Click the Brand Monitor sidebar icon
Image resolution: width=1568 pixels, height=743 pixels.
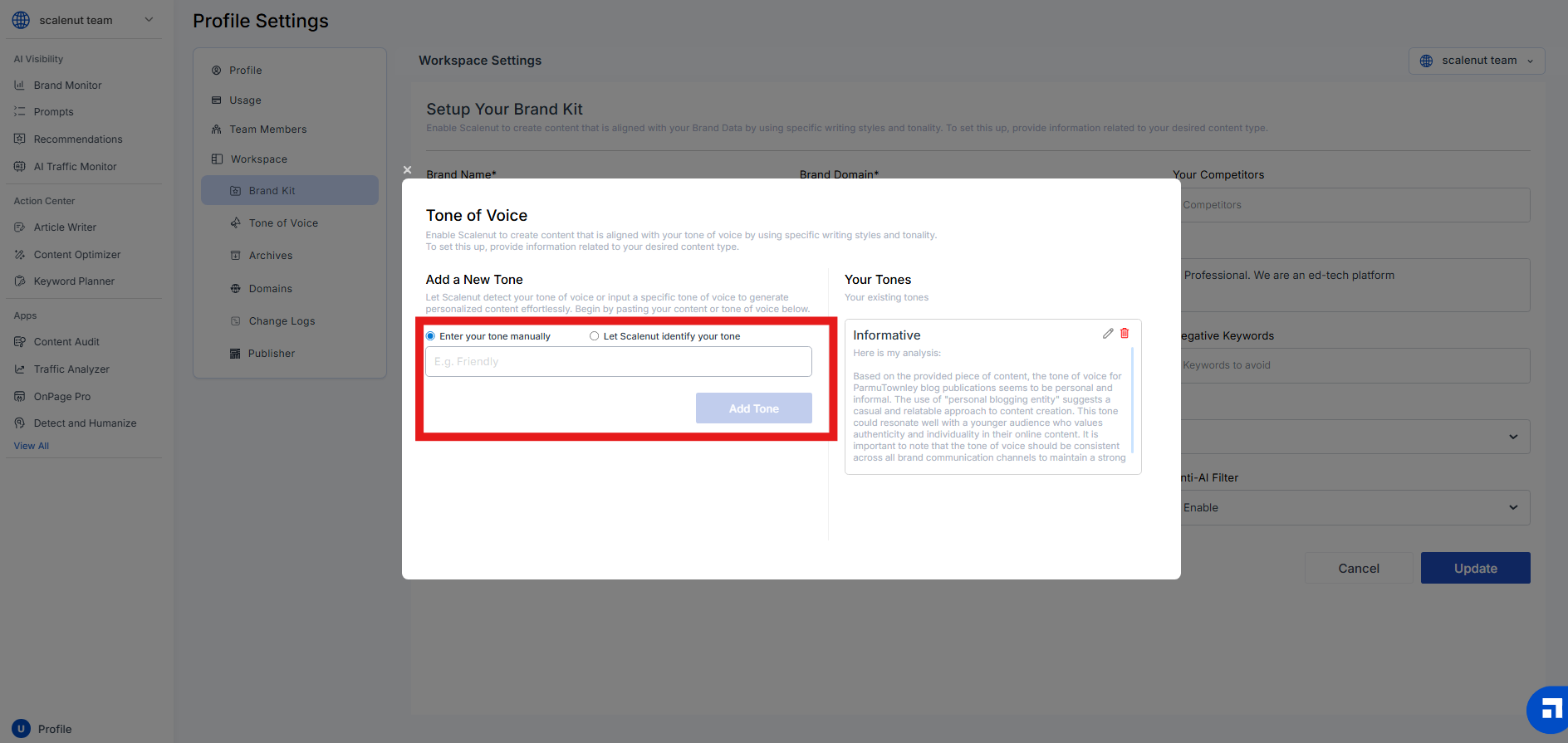[x=20, y=86]
